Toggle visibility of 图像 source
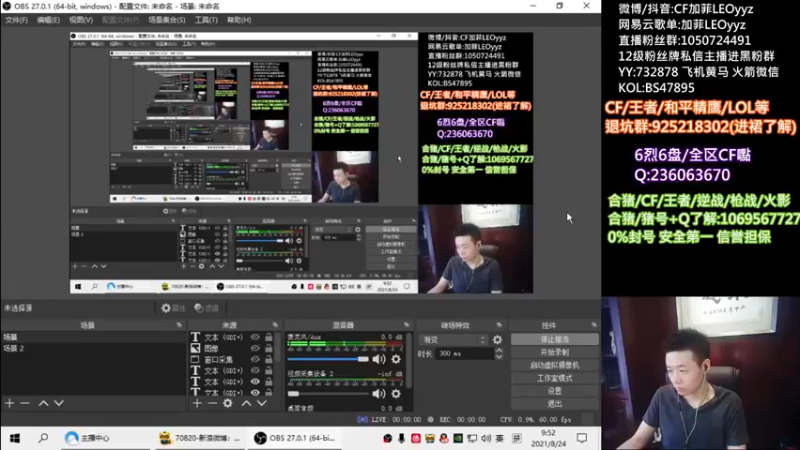Image resolution: width=800 pixels, height=450 pixels. pos(255,348)
